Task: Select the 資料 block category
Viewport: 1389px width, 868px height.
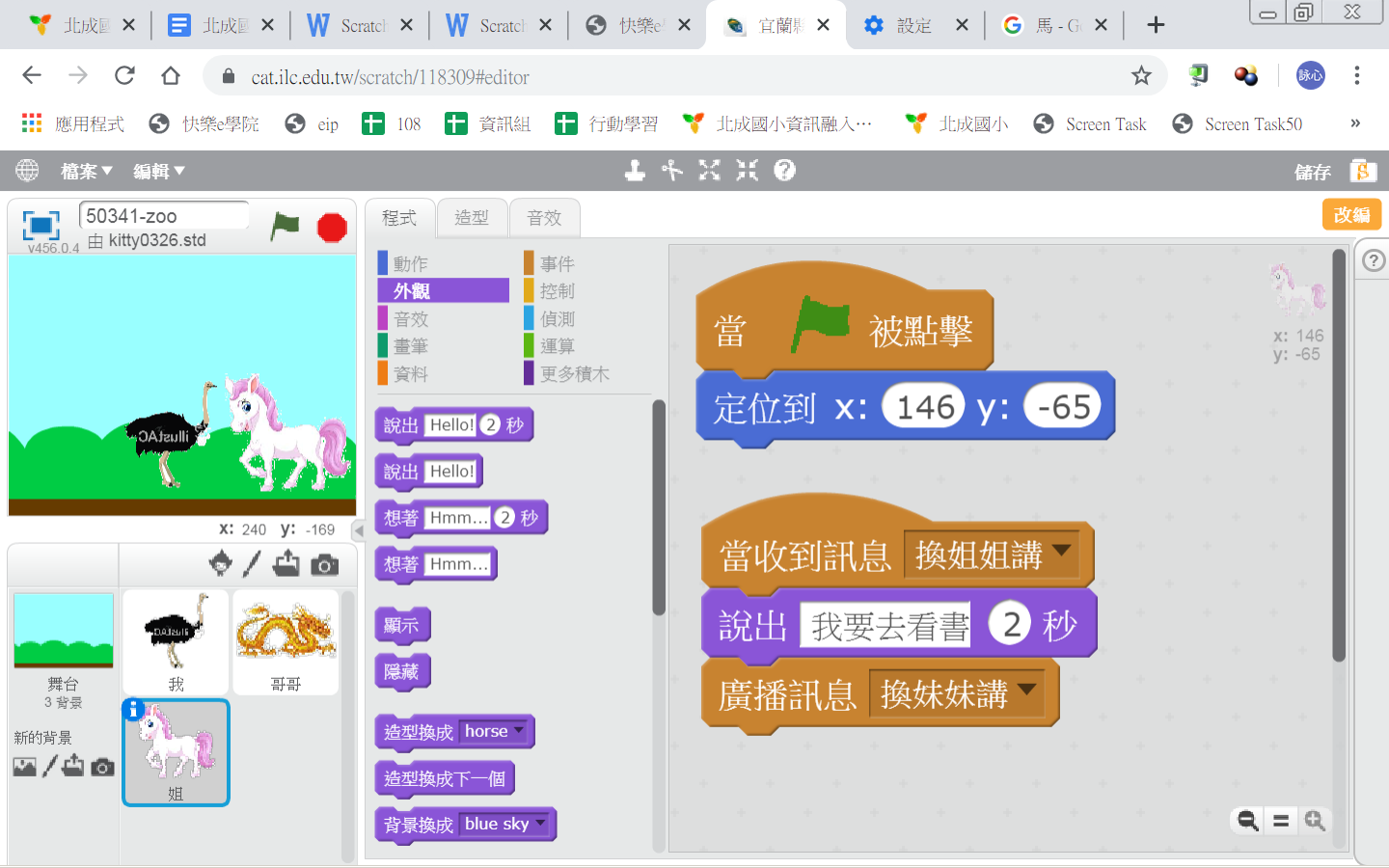Action: pyautogui.click(x=443, y=373)
